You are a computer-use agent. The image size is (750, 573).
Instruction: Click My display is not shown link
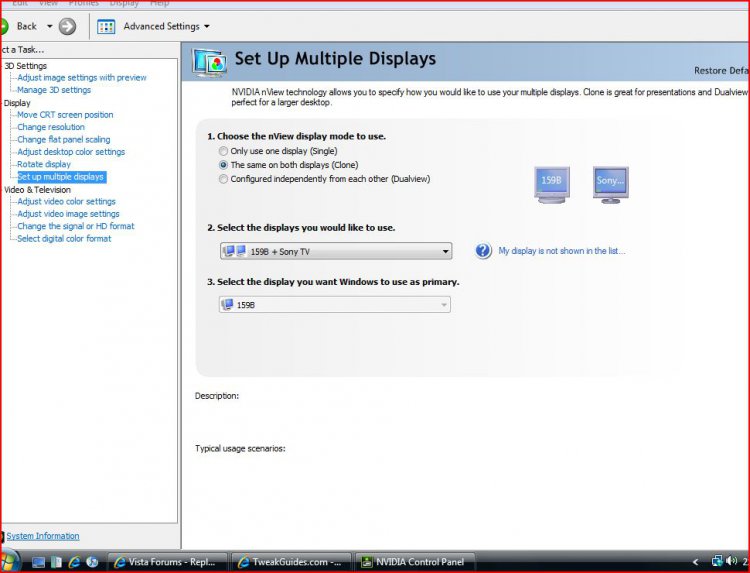(x=562, y=251)
